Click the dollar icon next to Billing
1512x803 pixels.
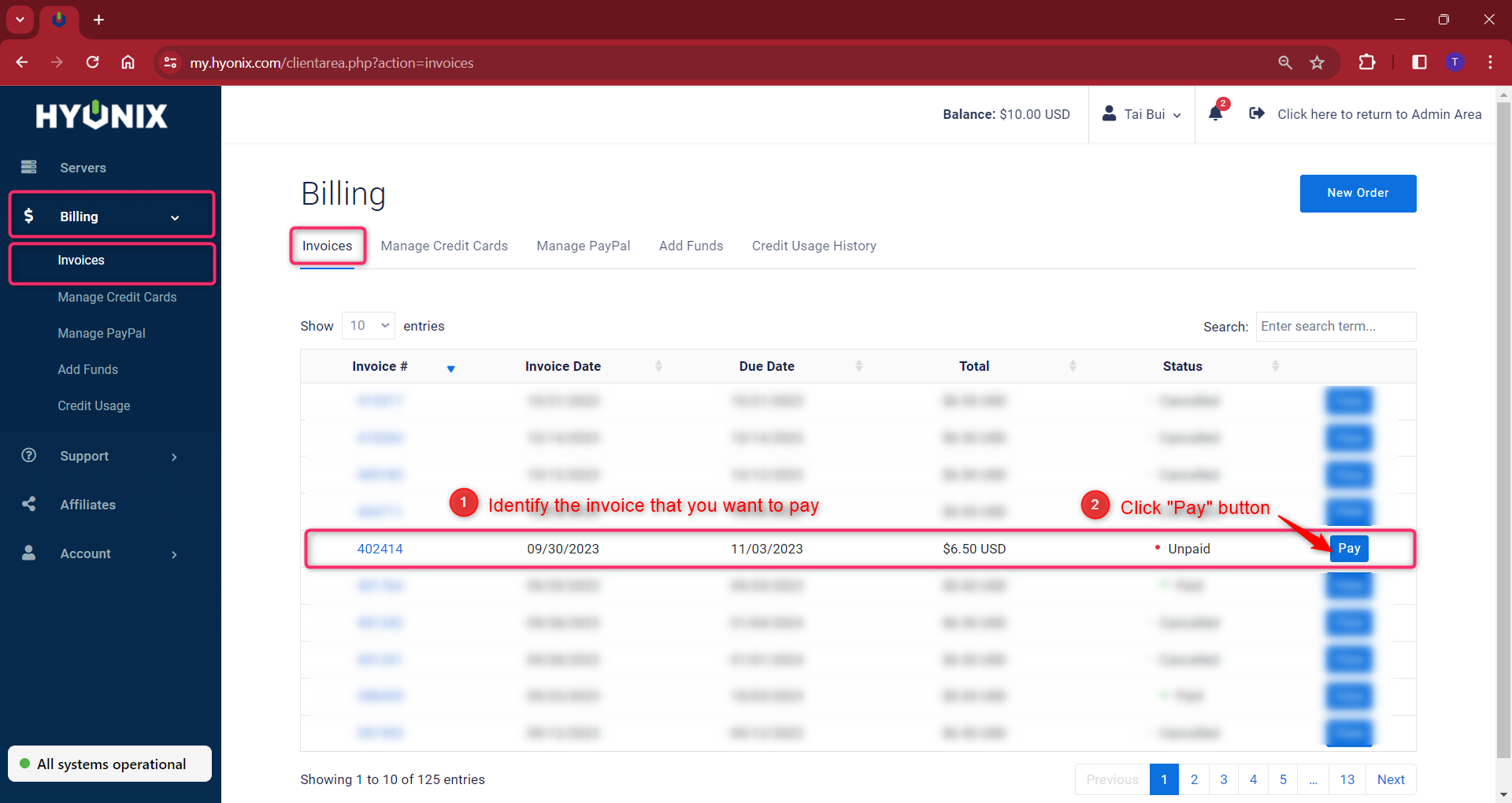point(28,216)
